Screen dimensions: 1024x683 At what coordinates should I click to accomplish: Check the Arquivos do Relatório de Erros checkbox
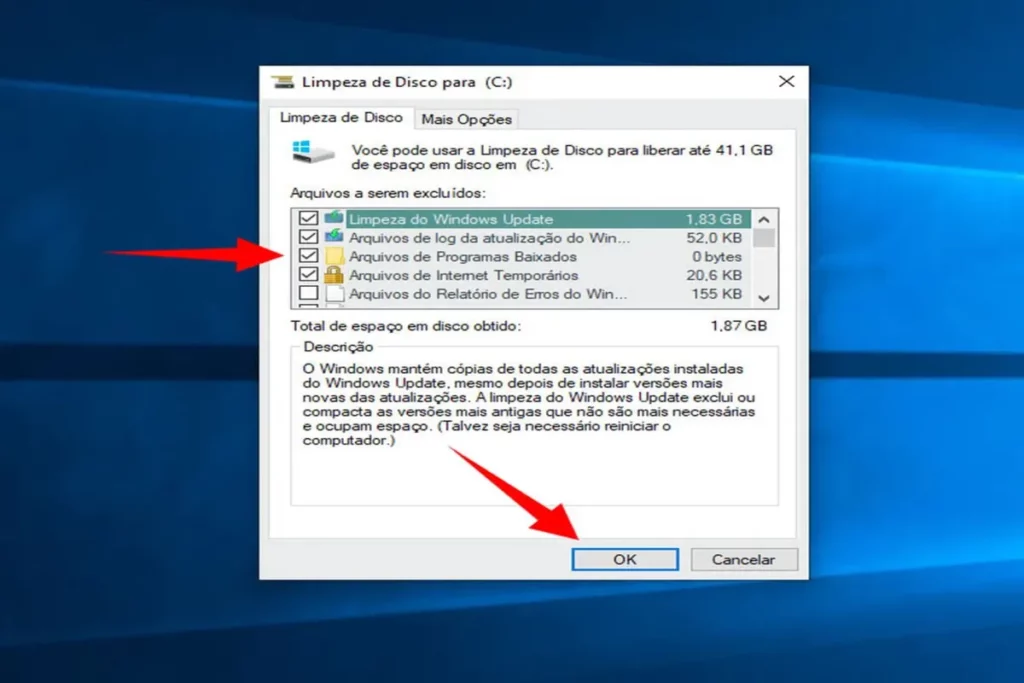pyautogui.click(x=308, y=293)
